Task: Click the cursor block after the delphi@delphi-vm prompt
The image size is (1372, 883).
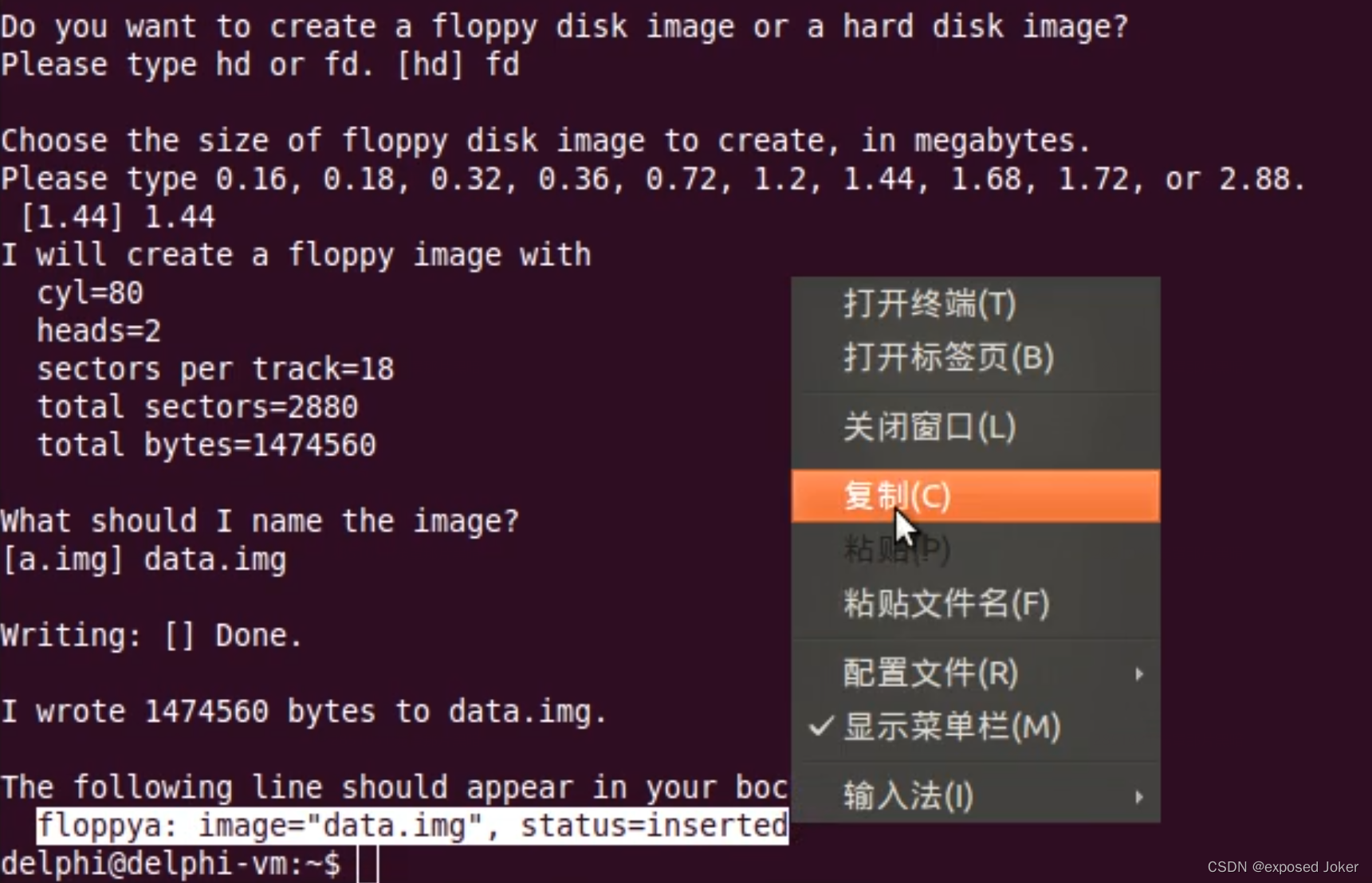Action: click(367, 864)
